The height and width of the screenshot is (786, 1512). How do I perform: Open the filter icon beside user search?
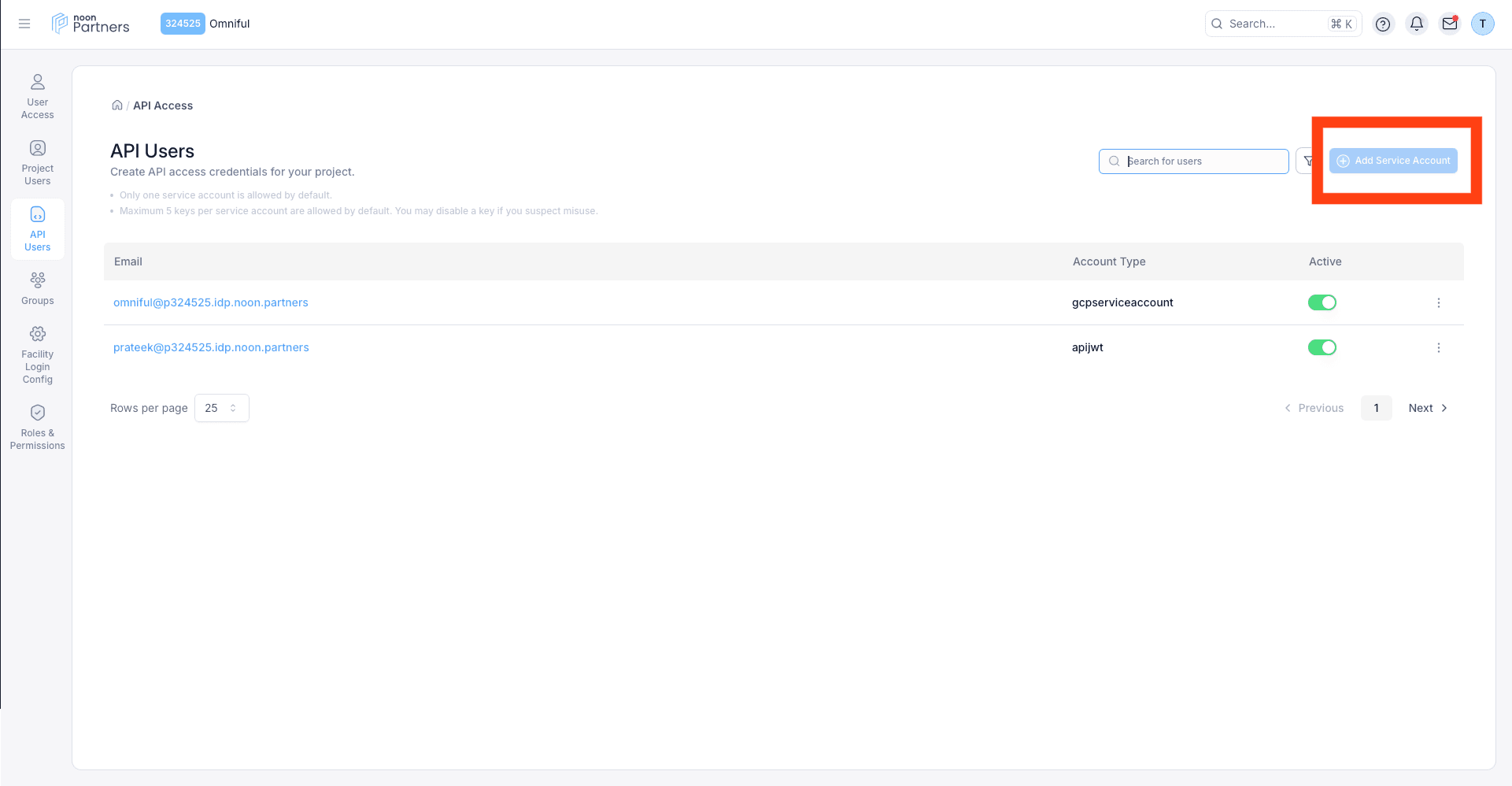1307,161
